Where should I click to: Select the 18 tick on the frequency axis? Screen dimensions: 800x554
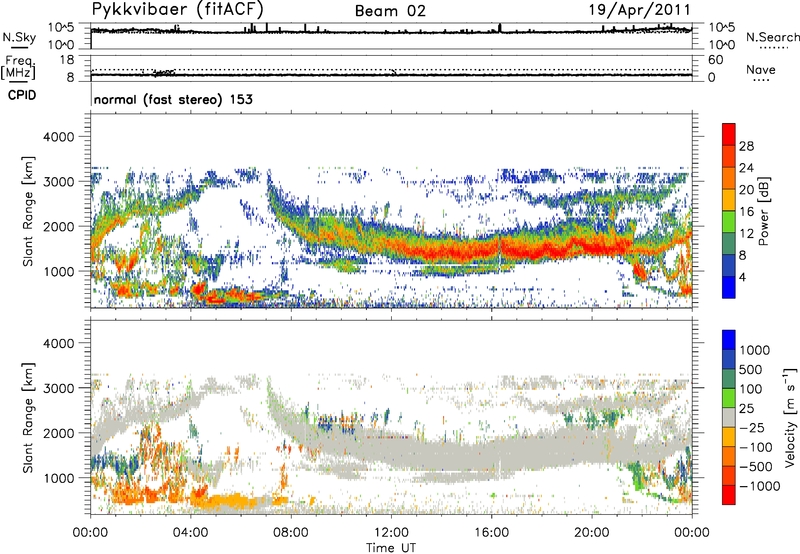click(x=66, y=60)
